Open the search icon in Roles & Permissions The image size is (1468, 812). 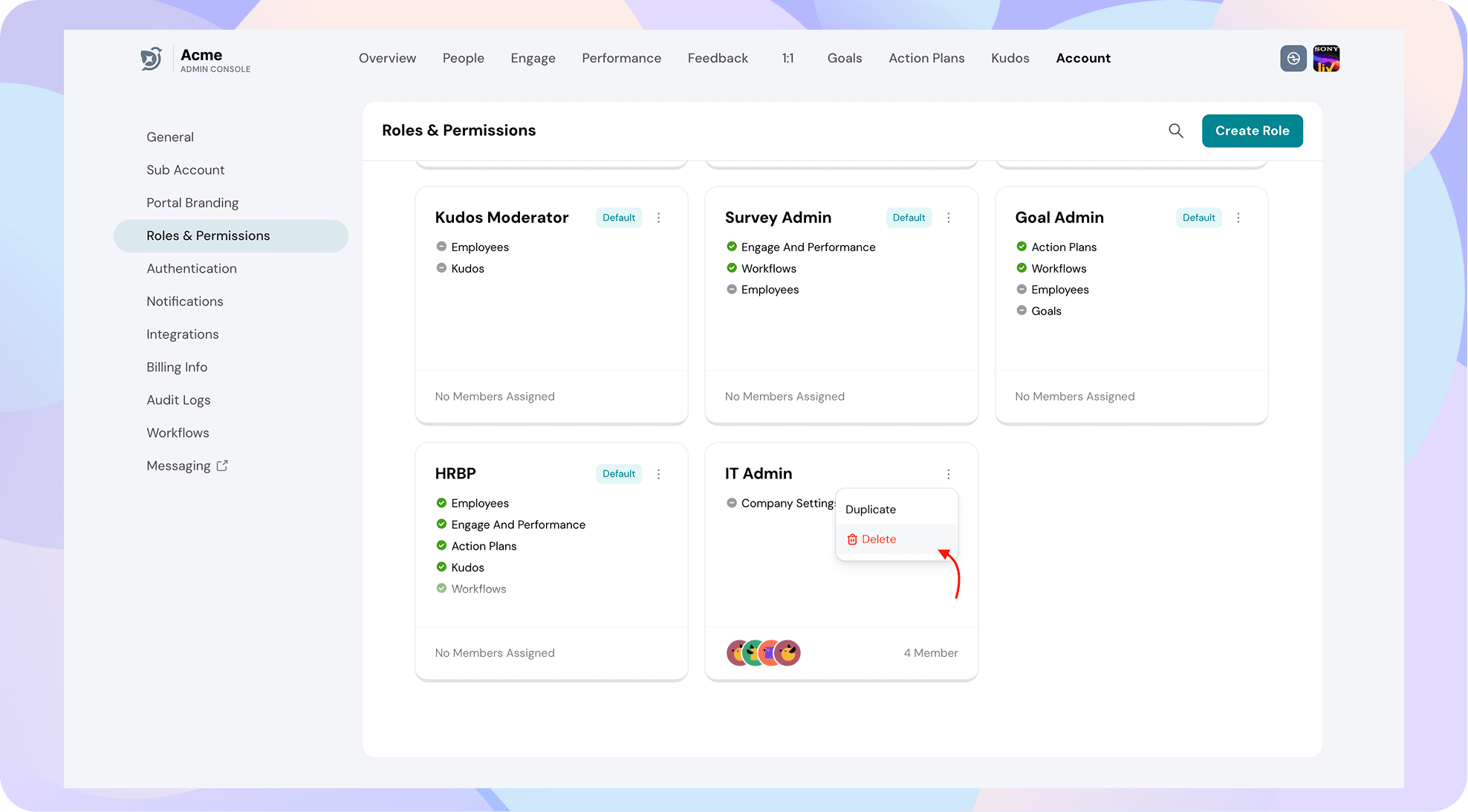point(1176,131)
